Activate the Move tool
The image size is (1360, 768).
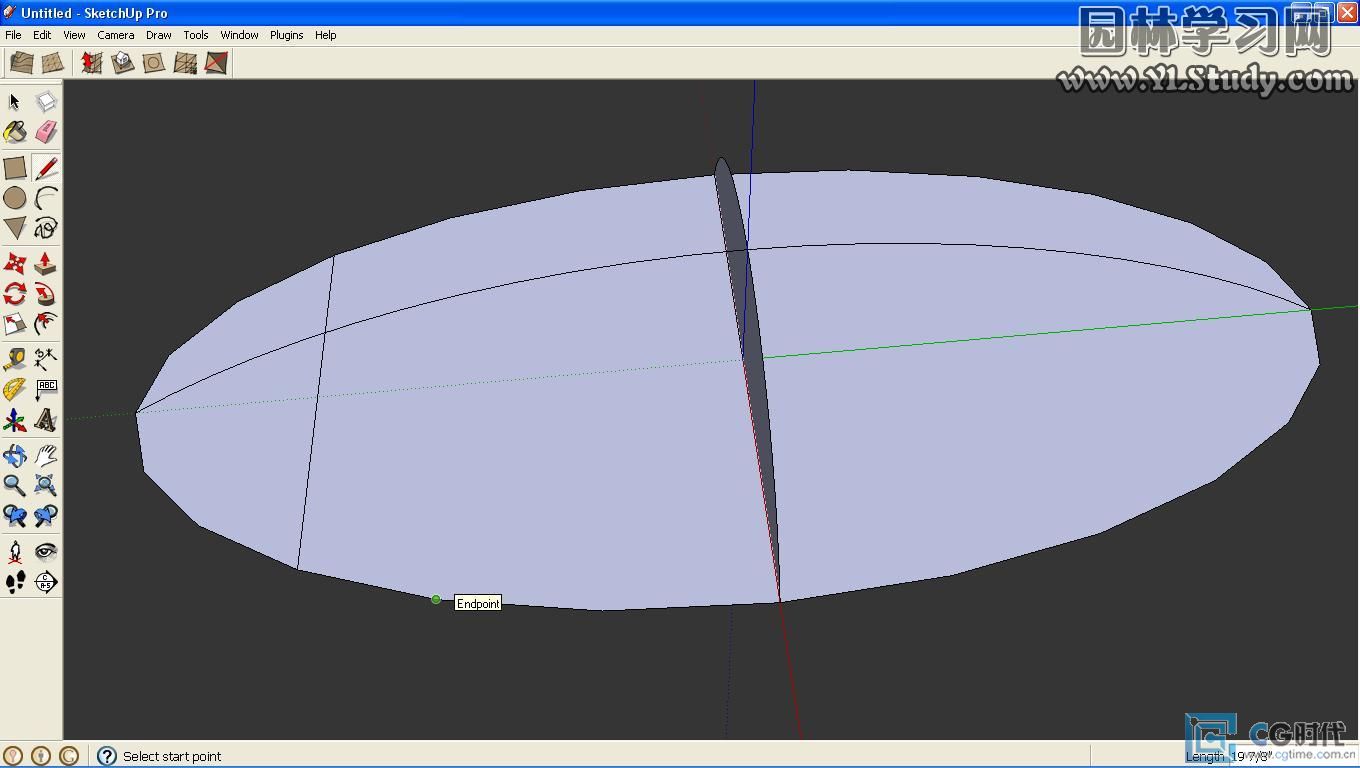14,264
